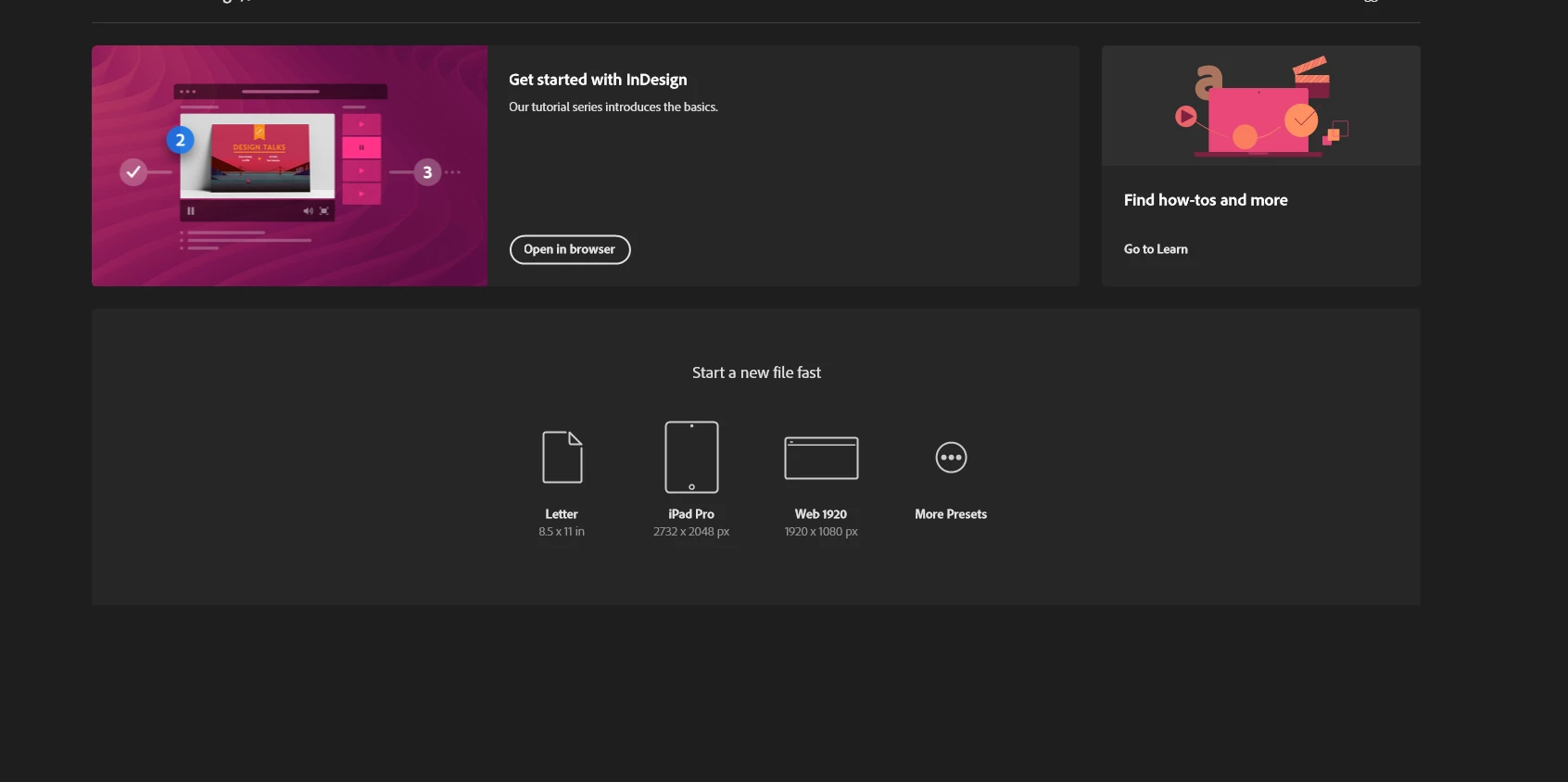This screenshot has height=782, width=1568.
Task: Open the InDesign tutorial thumbnail image
Action: pyautogui.click(x=290, y=166)
